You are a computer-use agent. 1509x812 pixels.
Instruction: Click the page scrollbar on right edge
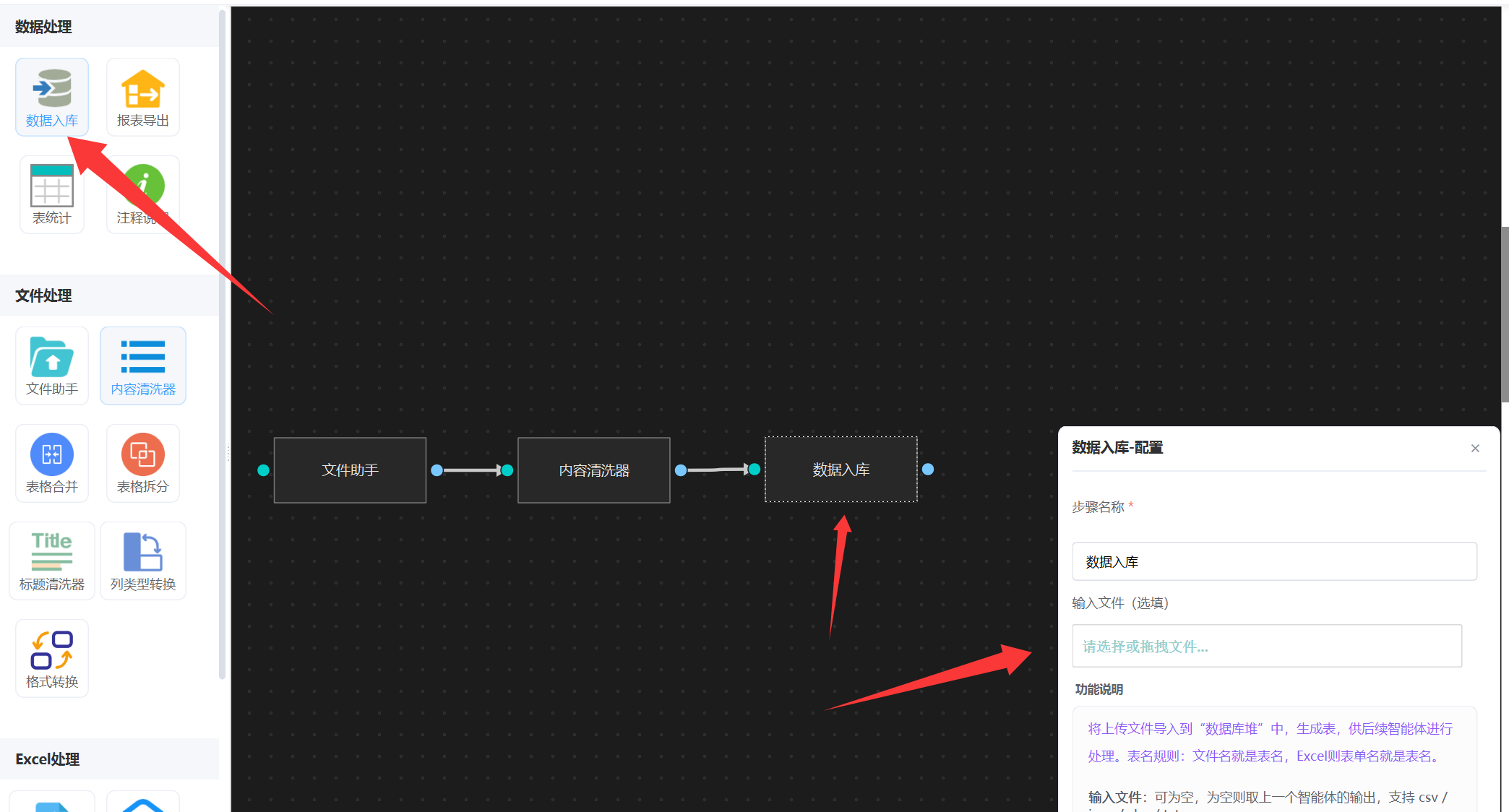click(x=1505, y=315)
